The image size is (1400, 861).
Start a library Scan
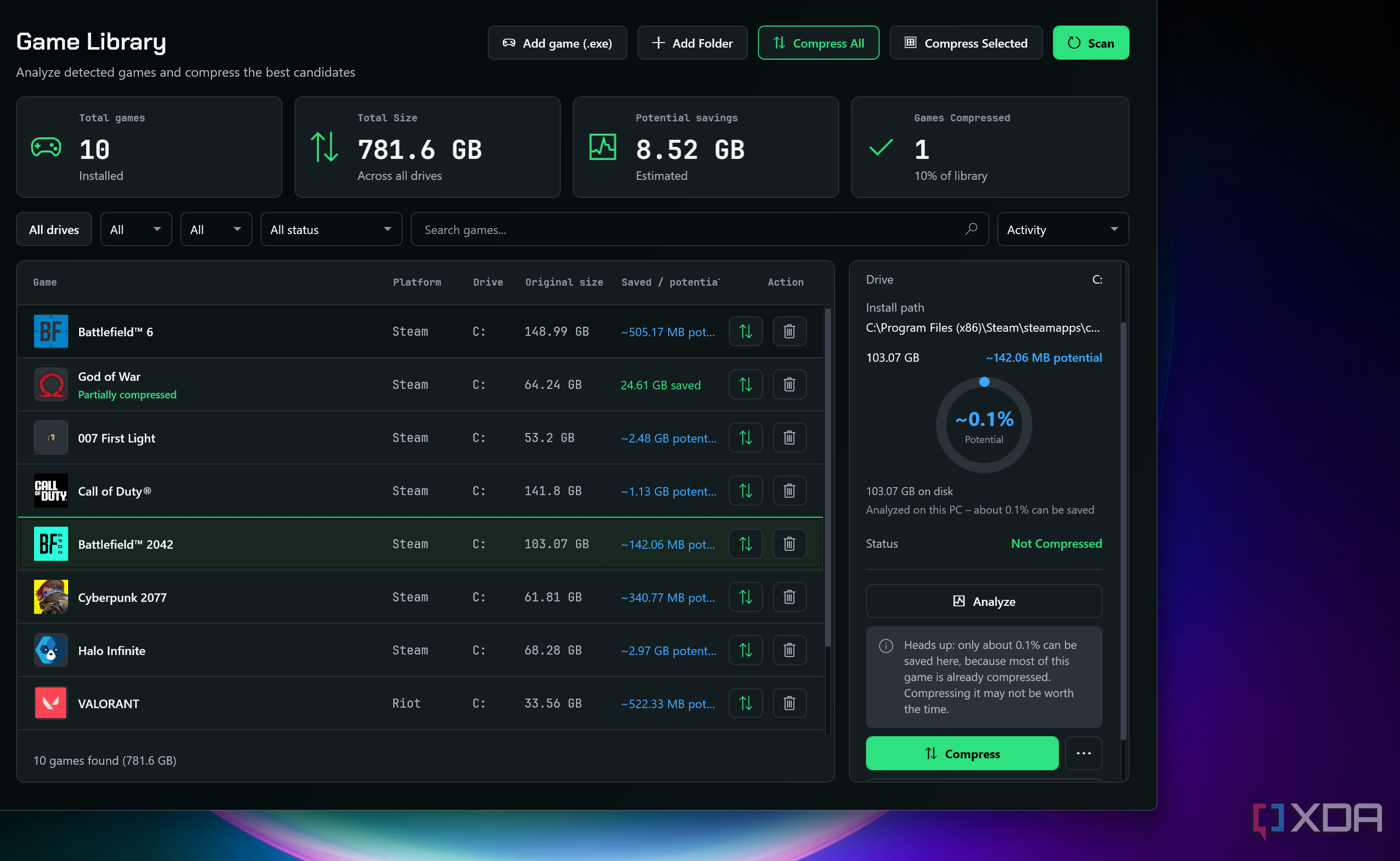coord(1091,43)
